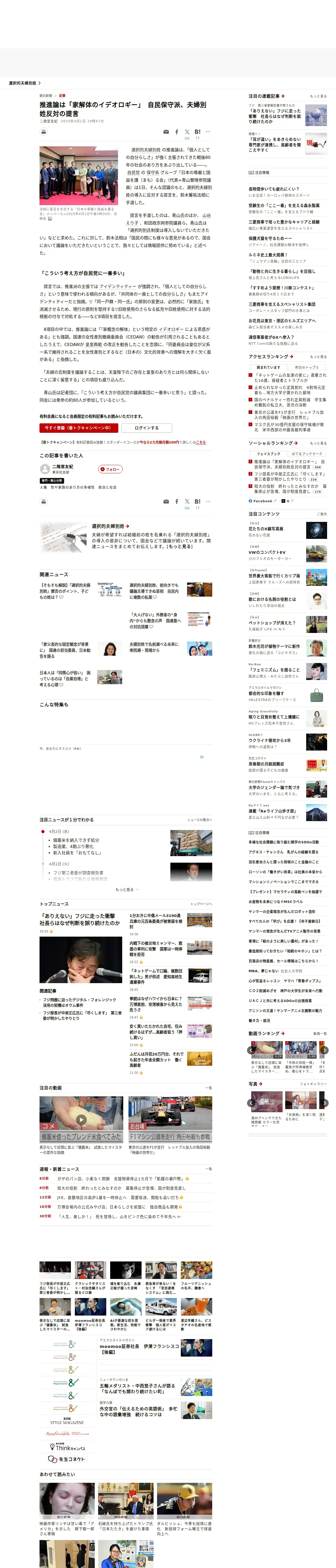
Task: Open the こちら campaign details link
Action: (201, 442)
